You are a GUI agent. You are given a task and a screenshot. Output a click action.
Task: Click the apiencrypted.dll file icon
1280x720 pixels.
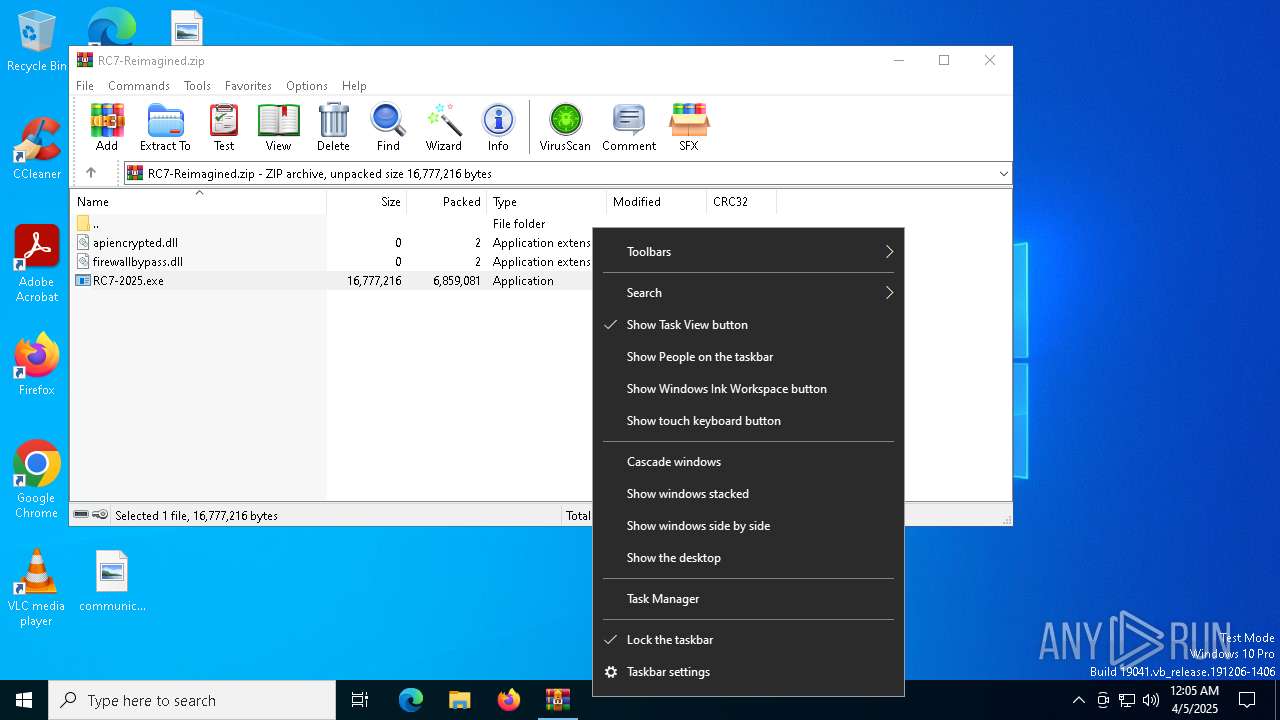click(x=83, y=243)
